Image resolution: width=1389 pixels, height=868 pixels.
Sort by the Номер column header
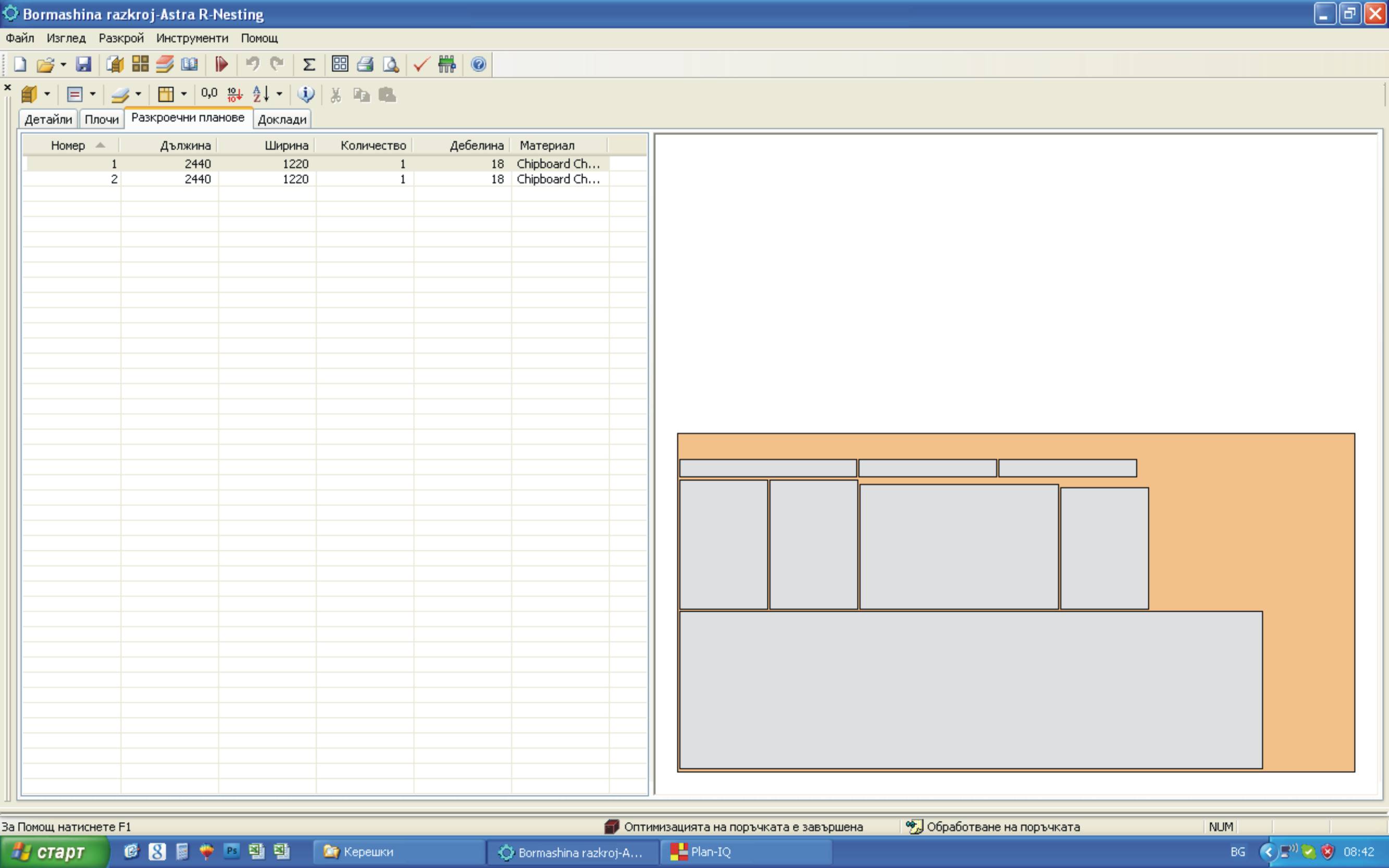coord(68,145)
